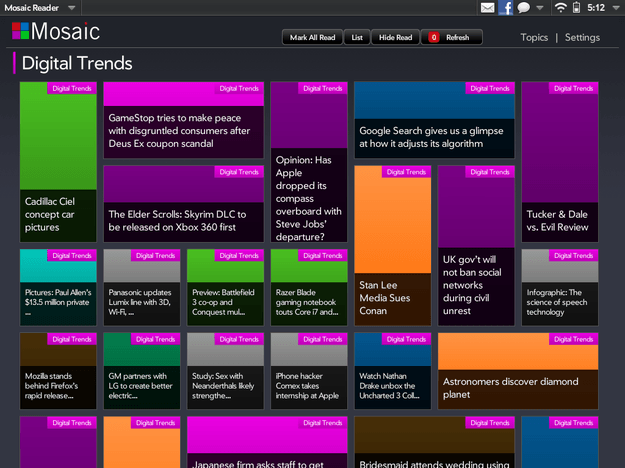Image resolution: width=625 pixels, height=468 pixels.
Task: Open the Nathan Drake Uncharted 3 tile
Action: tap(393, 371)
